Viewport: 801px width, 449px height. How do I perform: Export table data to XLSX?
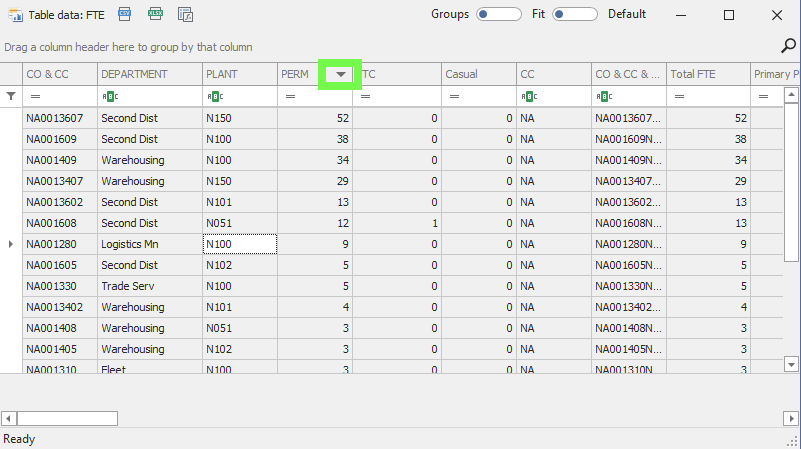pyautogui.click(x=155, y=14)
